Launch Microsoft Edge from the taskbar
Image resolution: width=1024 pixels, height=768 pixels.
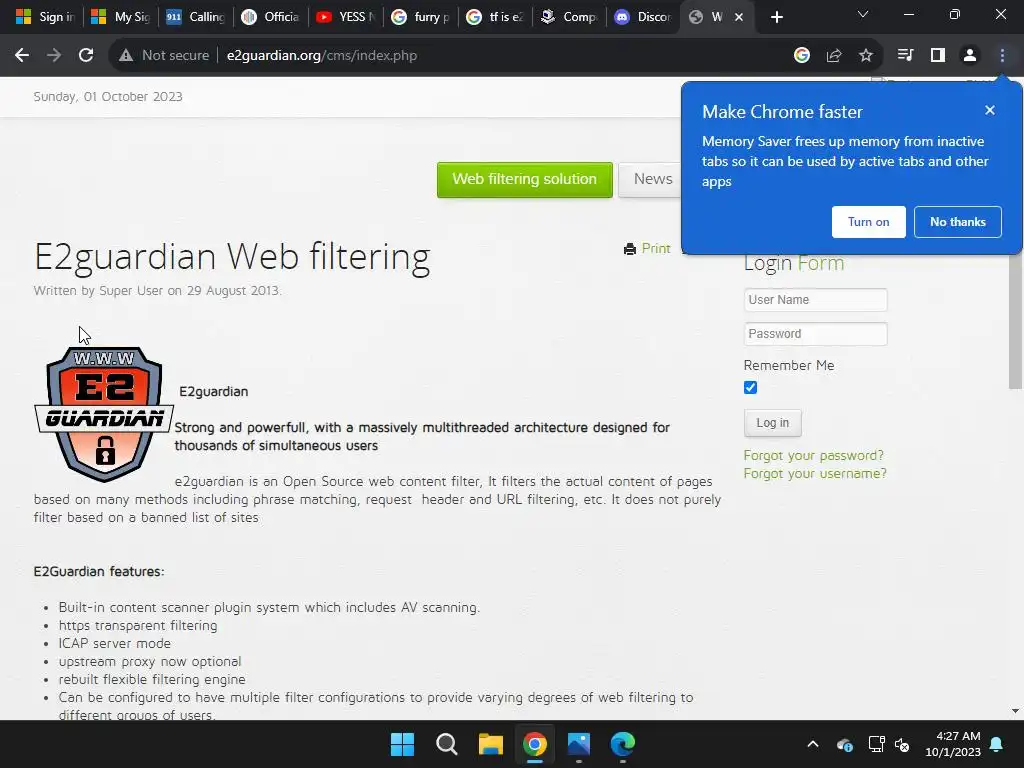point(622,744)
